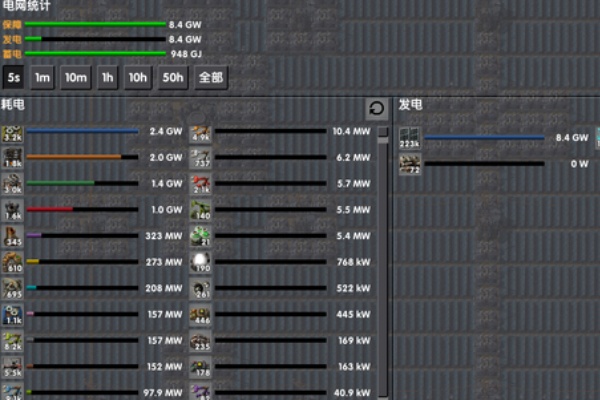Select the 发电 icon showing 0 W

pos(410,164)
